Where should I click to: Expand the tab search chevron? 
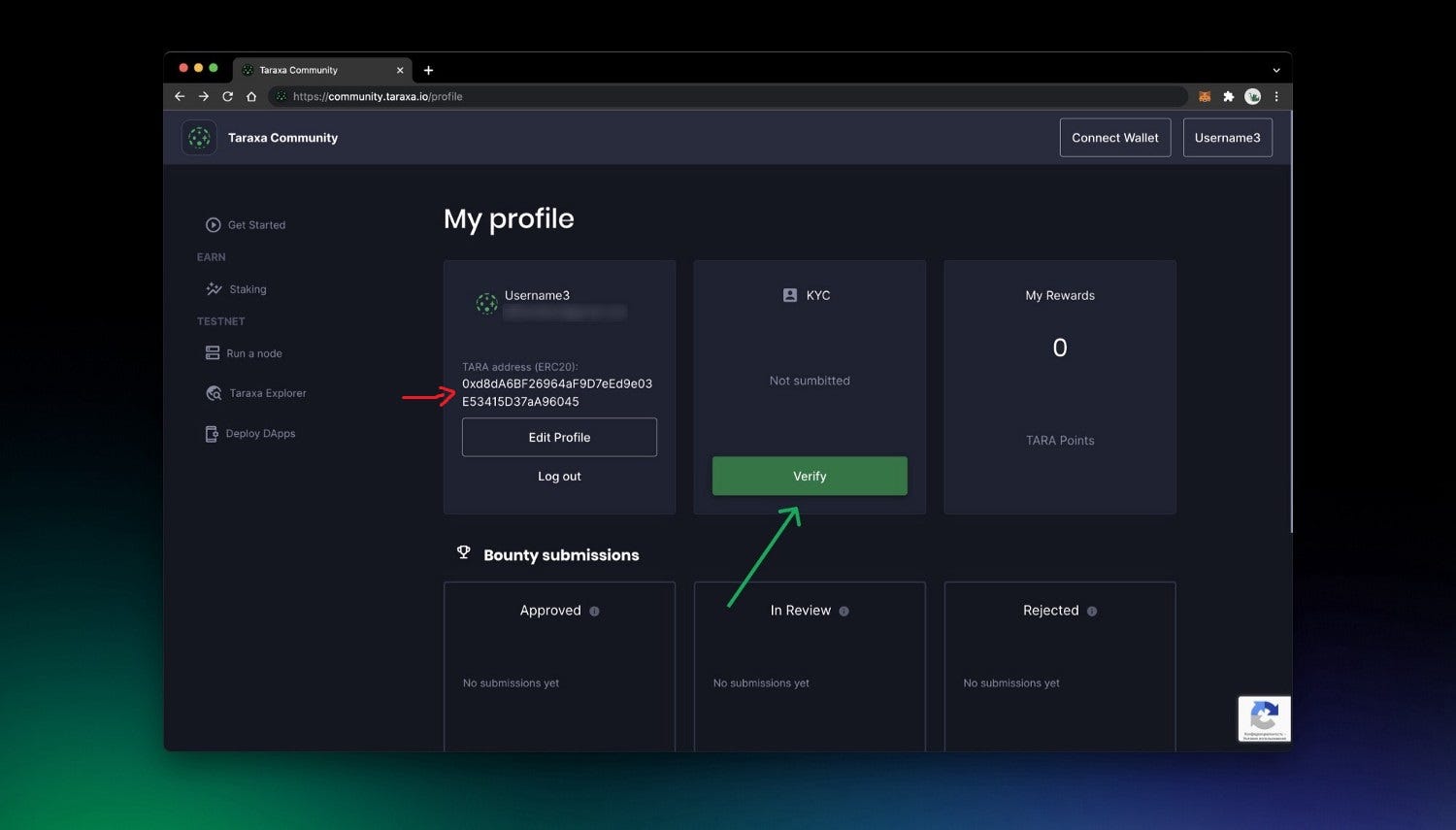click(x=1276, y=70)
